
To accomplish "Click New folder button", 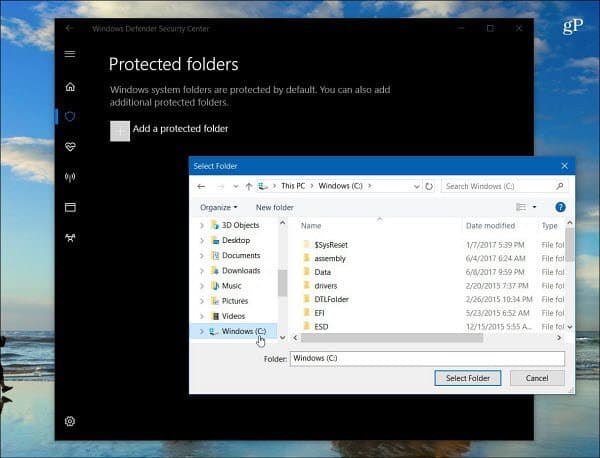I will [275, 207].
